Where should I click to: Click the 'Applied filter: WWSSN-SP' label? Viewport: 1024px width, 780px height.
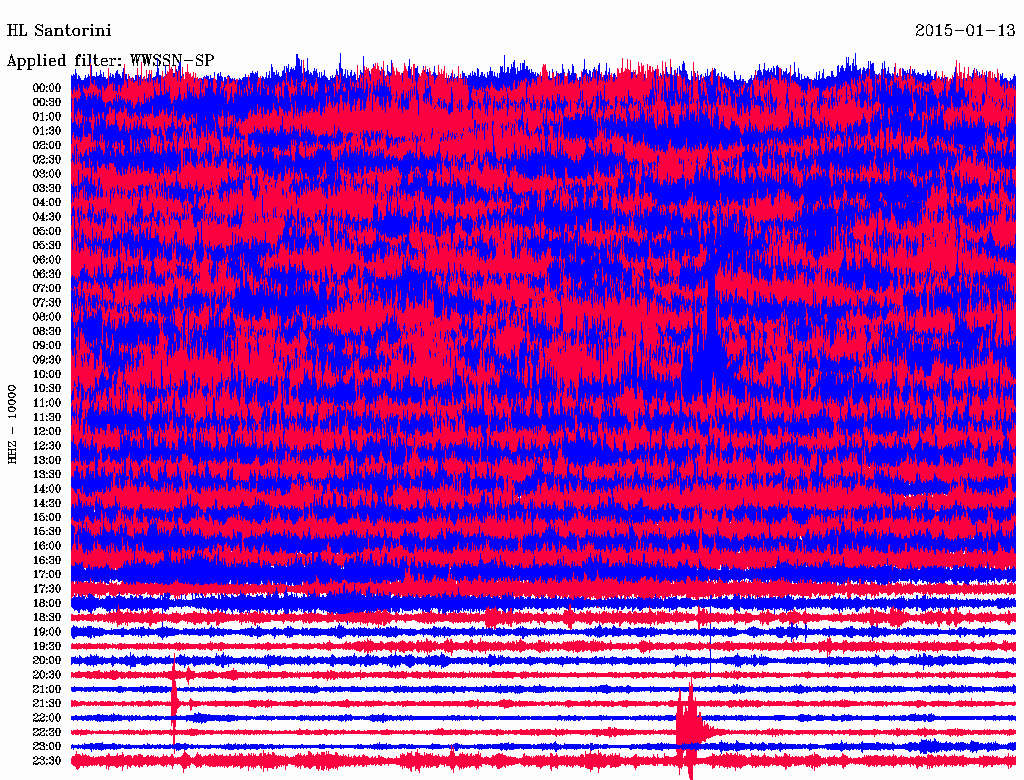coord(110,61)
